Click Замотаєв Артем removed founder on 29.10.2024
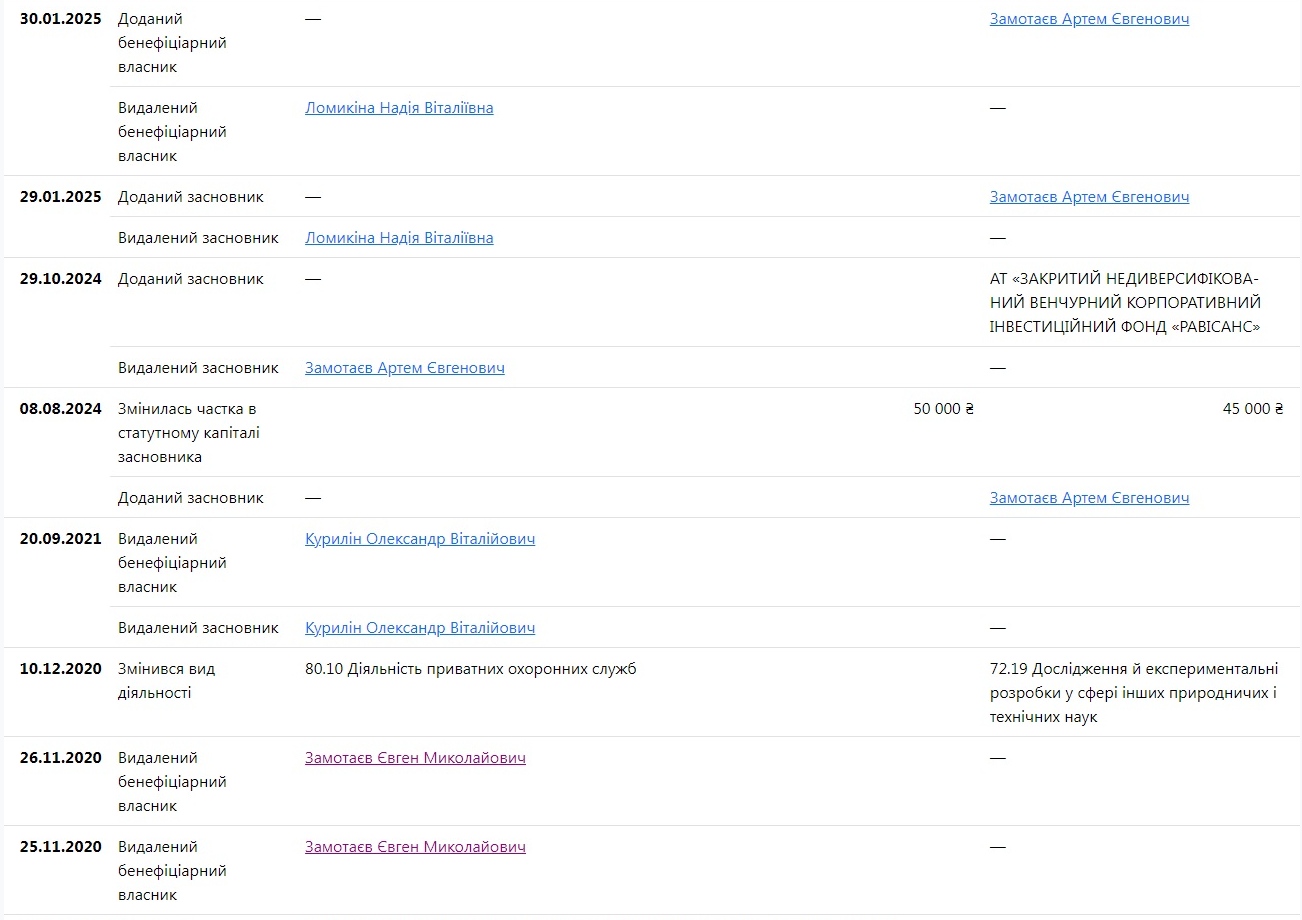Viewport: 1302px width, 920px height. pos(404,368)
